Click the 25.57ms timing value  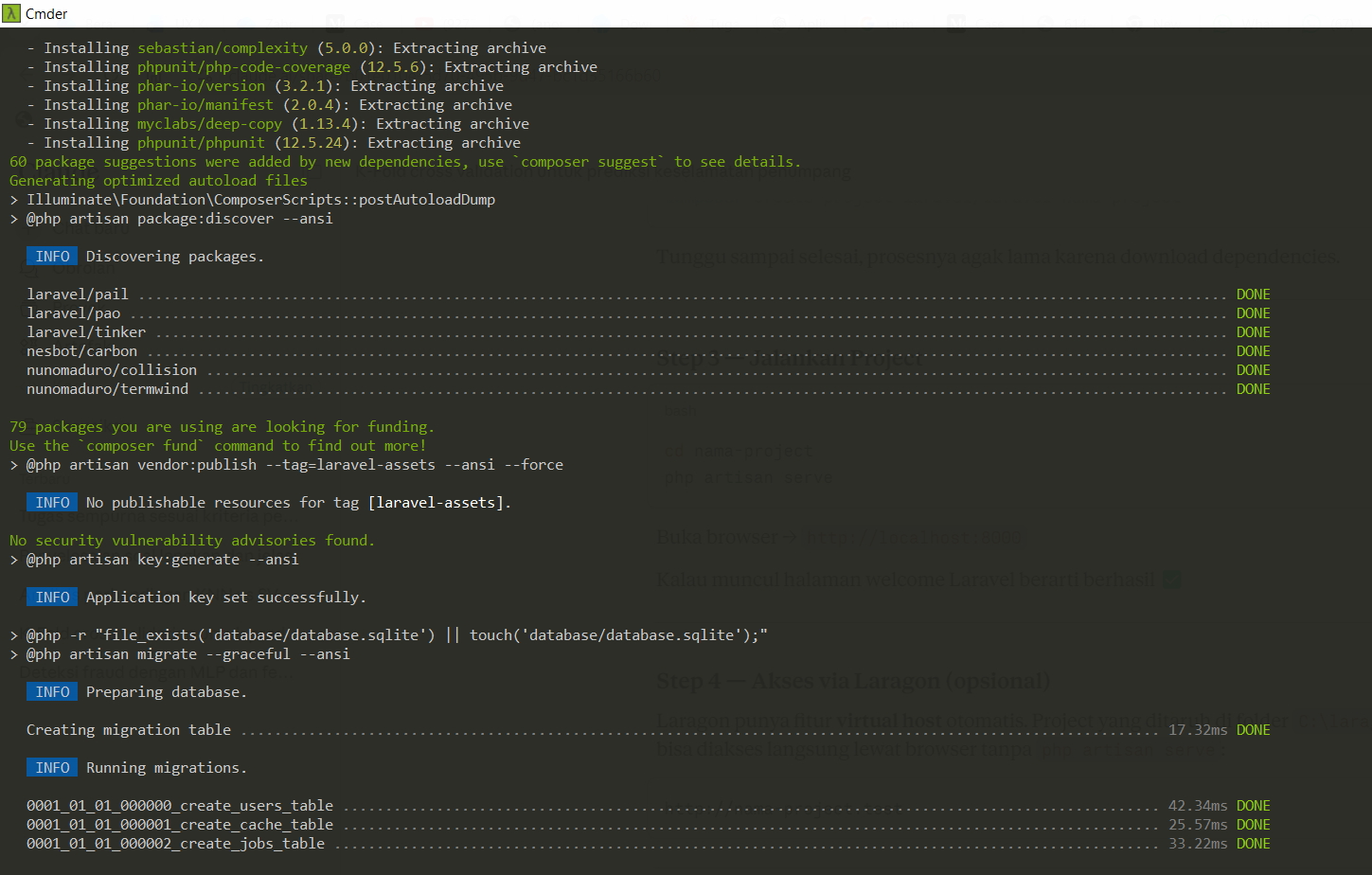point(1198,825)
